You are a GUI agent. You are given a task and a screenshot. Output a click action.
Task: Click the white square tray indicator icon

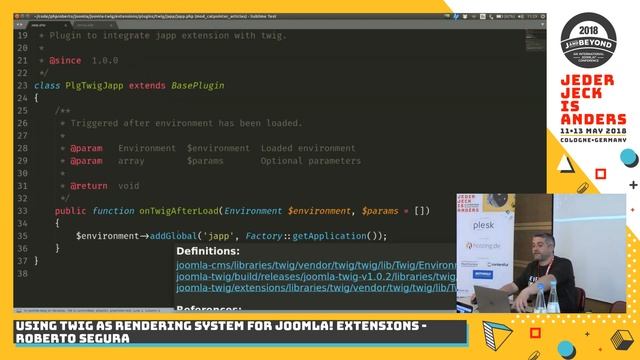tap(483, 16)
